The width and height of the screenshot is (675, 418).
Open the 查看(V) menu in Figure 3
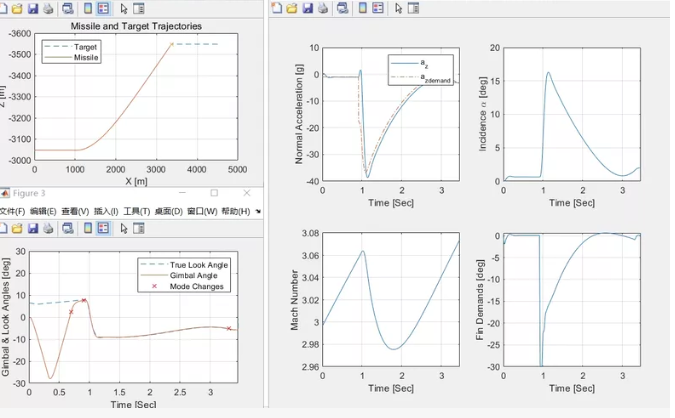75,211
